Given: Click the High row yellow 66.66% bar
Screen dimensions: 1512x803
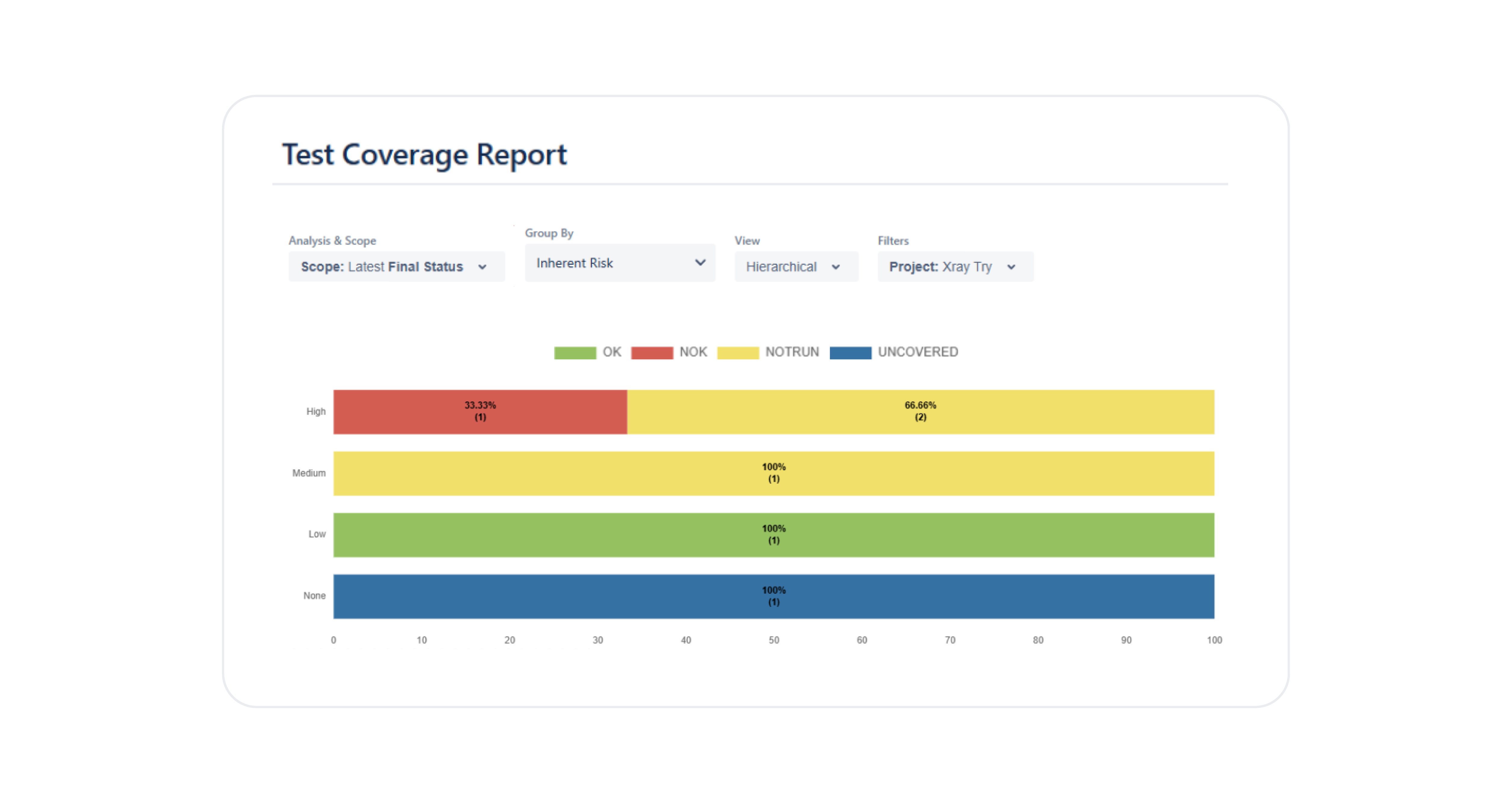Looking at the screenshot, I should (x=920, y=412).
